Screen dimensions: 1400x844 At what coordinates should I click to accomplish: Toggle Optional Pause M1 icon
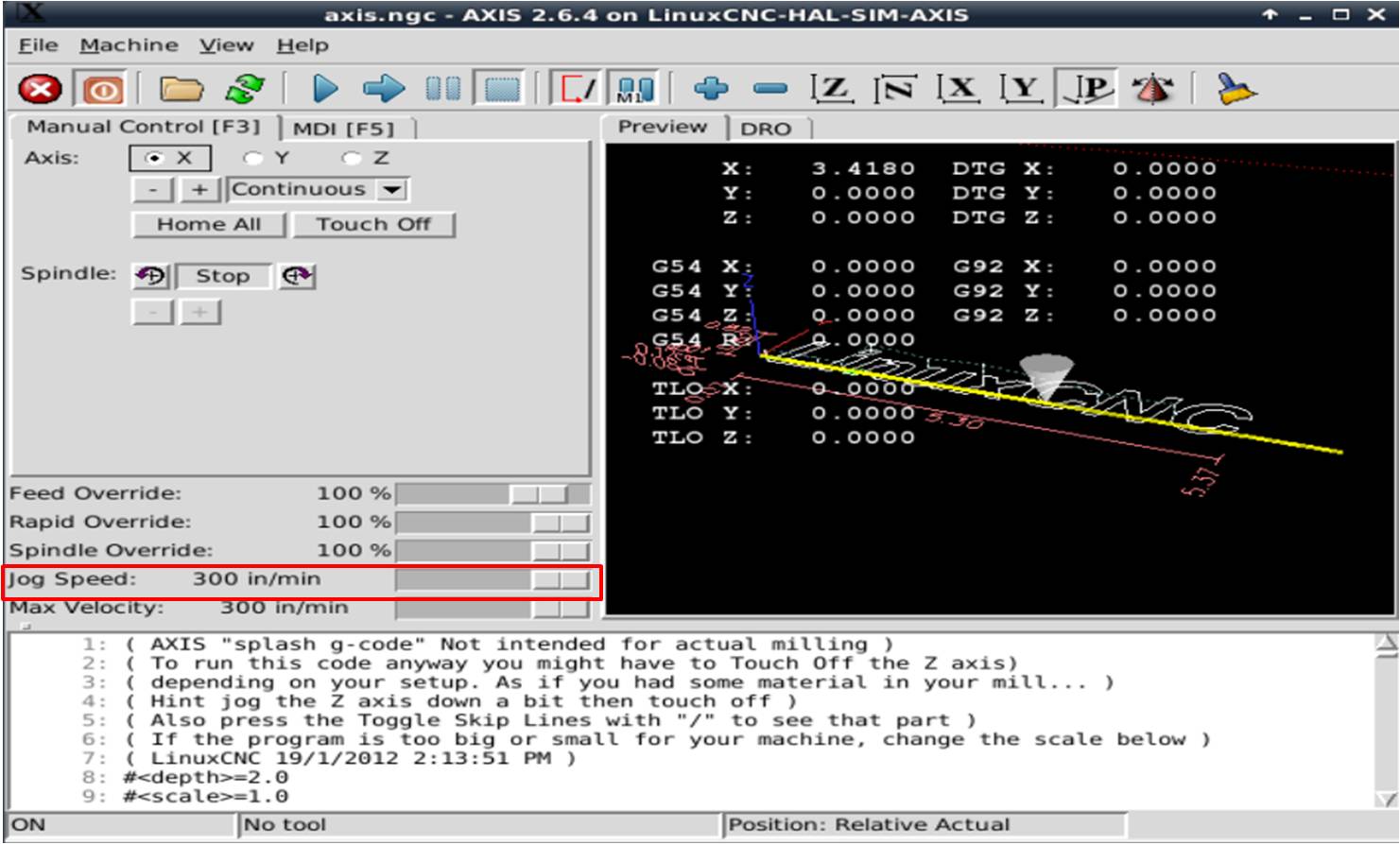coord(634,90)
